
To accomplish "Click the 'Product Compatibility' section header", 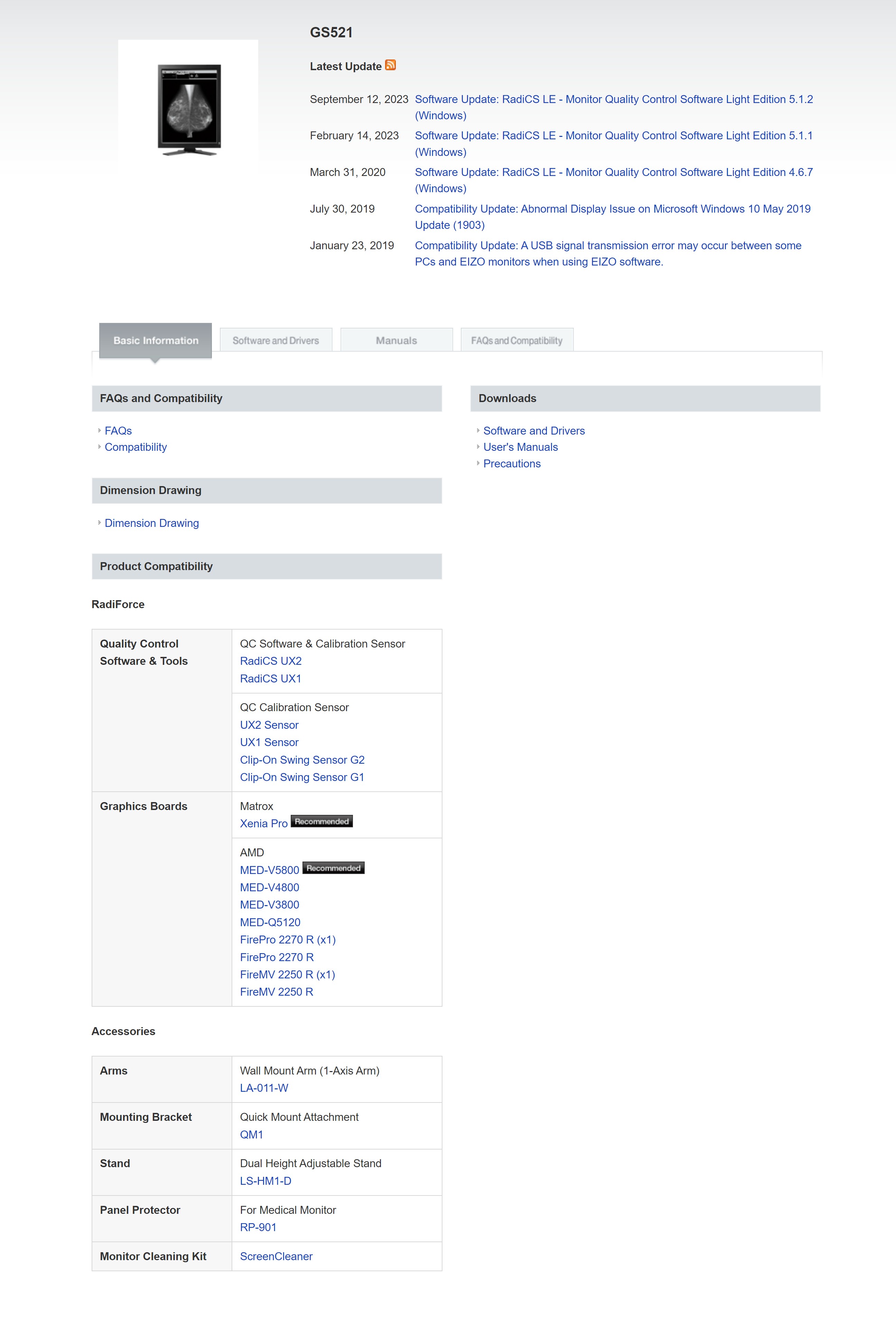I will click(267, 566).
